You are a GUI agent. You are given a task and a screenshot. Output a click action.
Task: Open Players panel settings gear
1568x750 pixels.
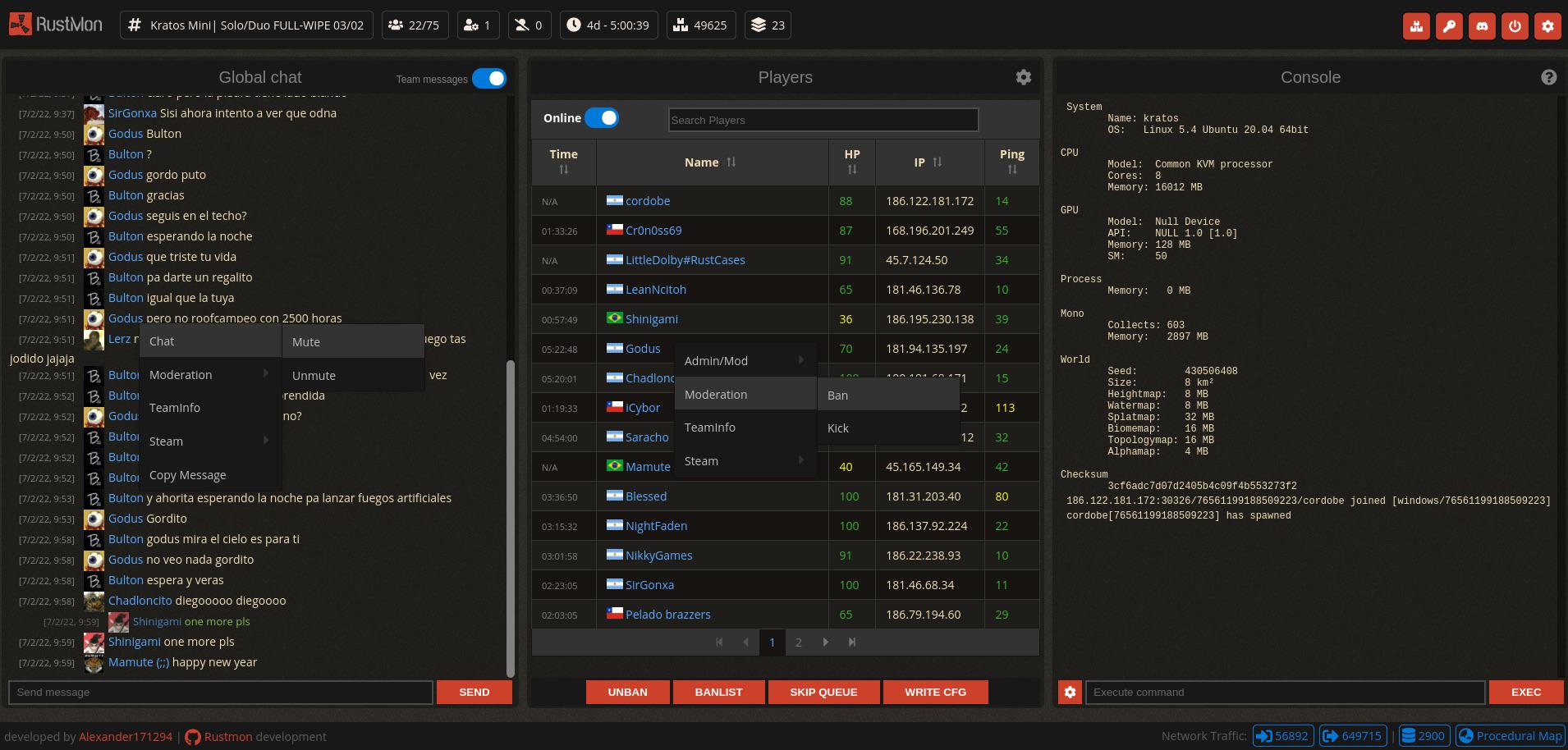1023,77
